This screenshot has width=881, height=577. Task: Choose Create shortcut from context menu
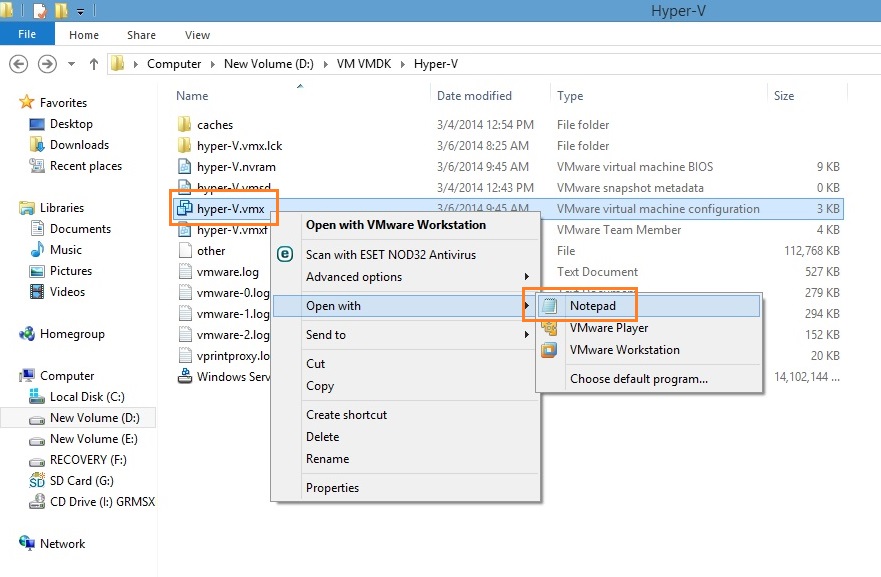[x=346, y=415]
